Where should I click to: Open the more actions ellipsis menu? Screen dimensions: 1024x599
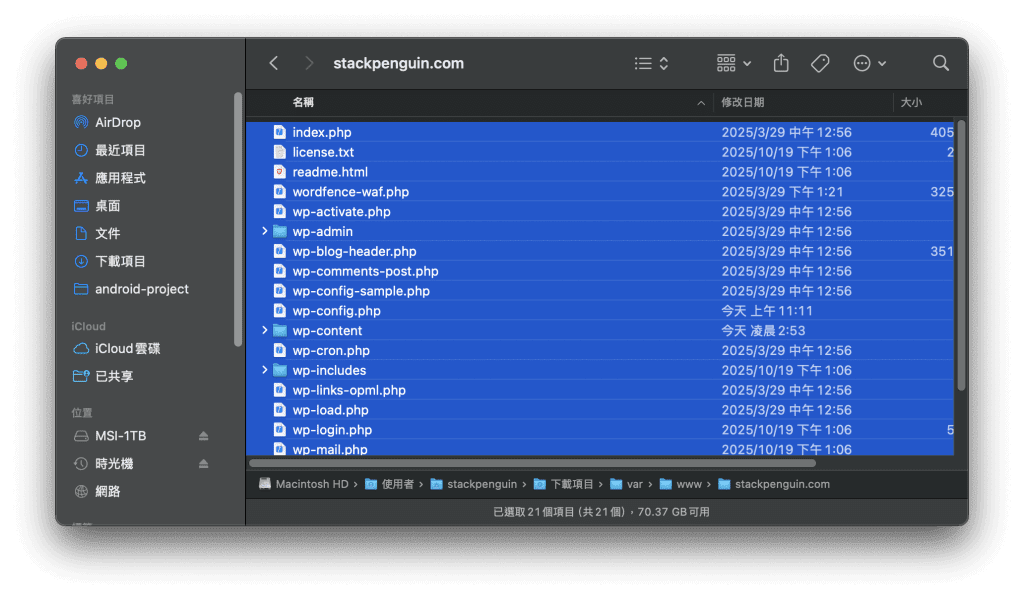tap(869, 63)
